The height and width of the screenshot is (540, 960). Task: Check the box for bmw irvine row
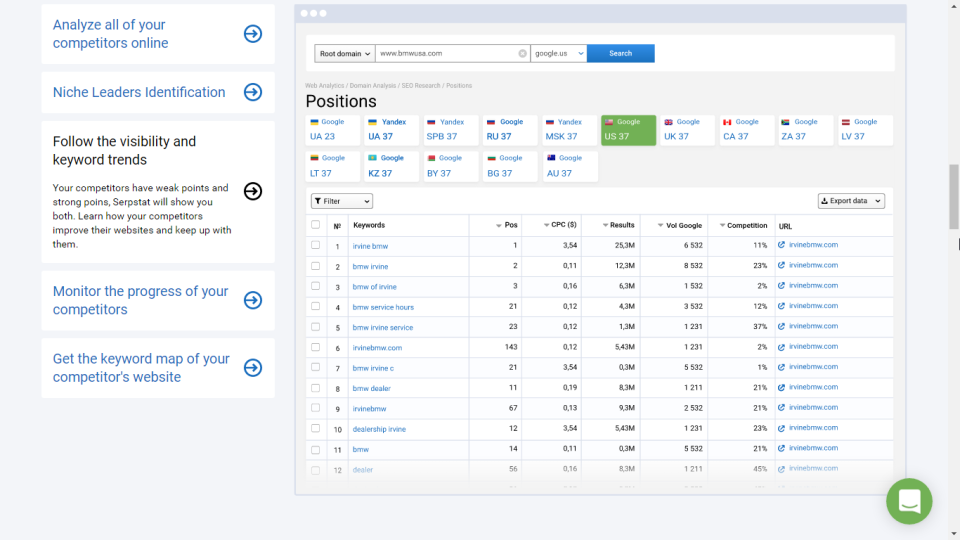point(315,266)
